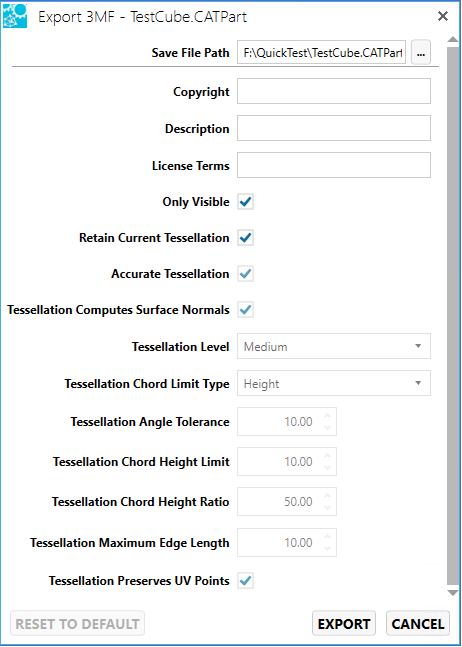Click scrollbar up arrow
Image resolution: width=462 pixels, height=647 pixels.
point(453,40)
